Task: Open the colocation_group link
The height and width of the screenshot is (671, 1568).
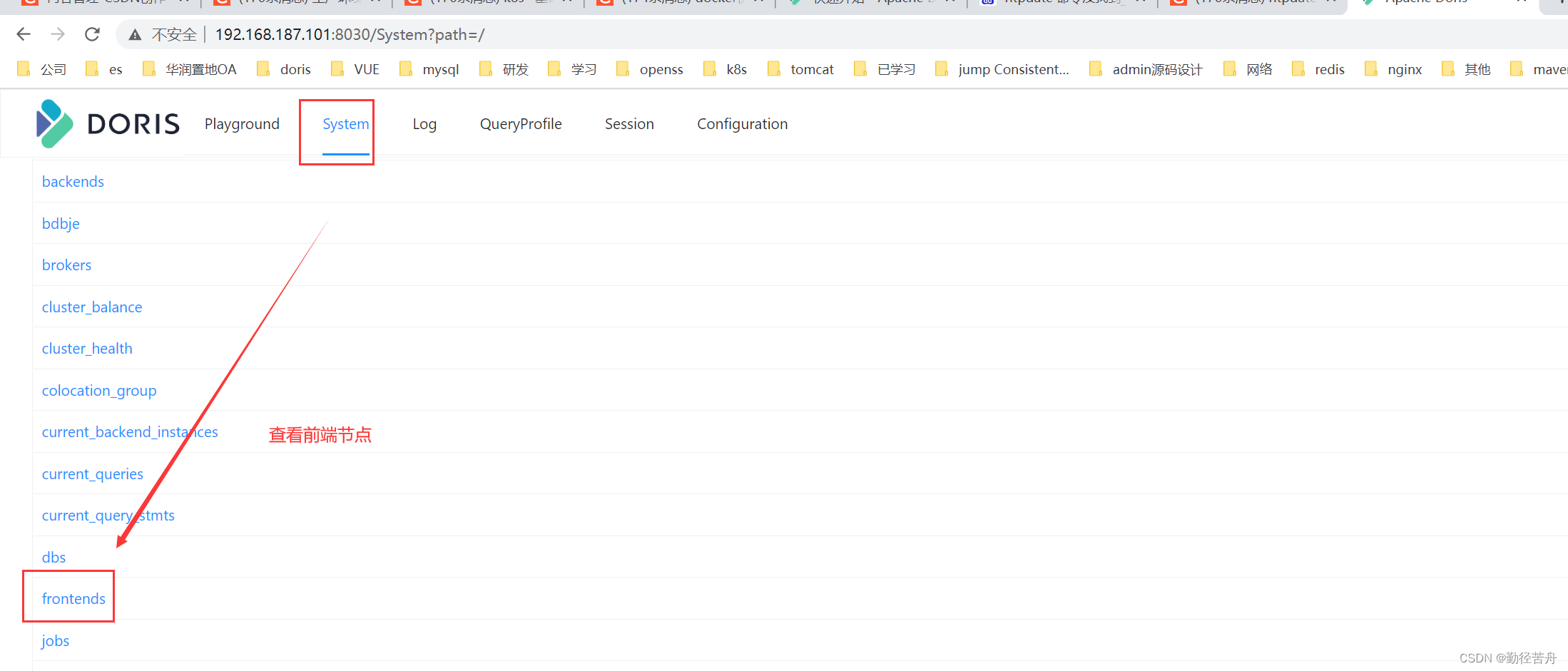Action: pyautogui.click(x=99, y=391)
